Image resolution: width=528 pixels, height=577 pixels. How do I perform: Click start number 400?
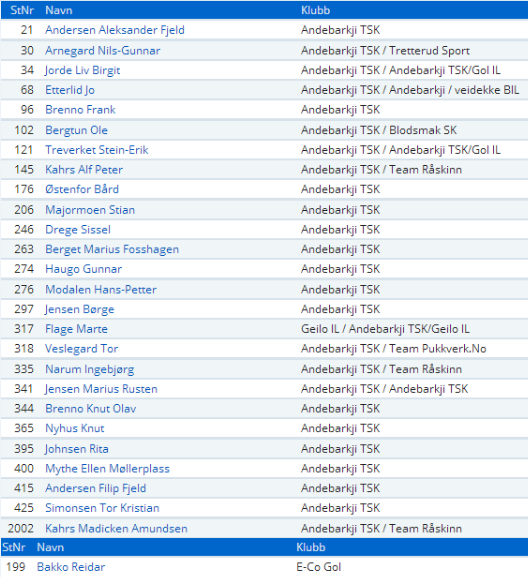(24, 469)
